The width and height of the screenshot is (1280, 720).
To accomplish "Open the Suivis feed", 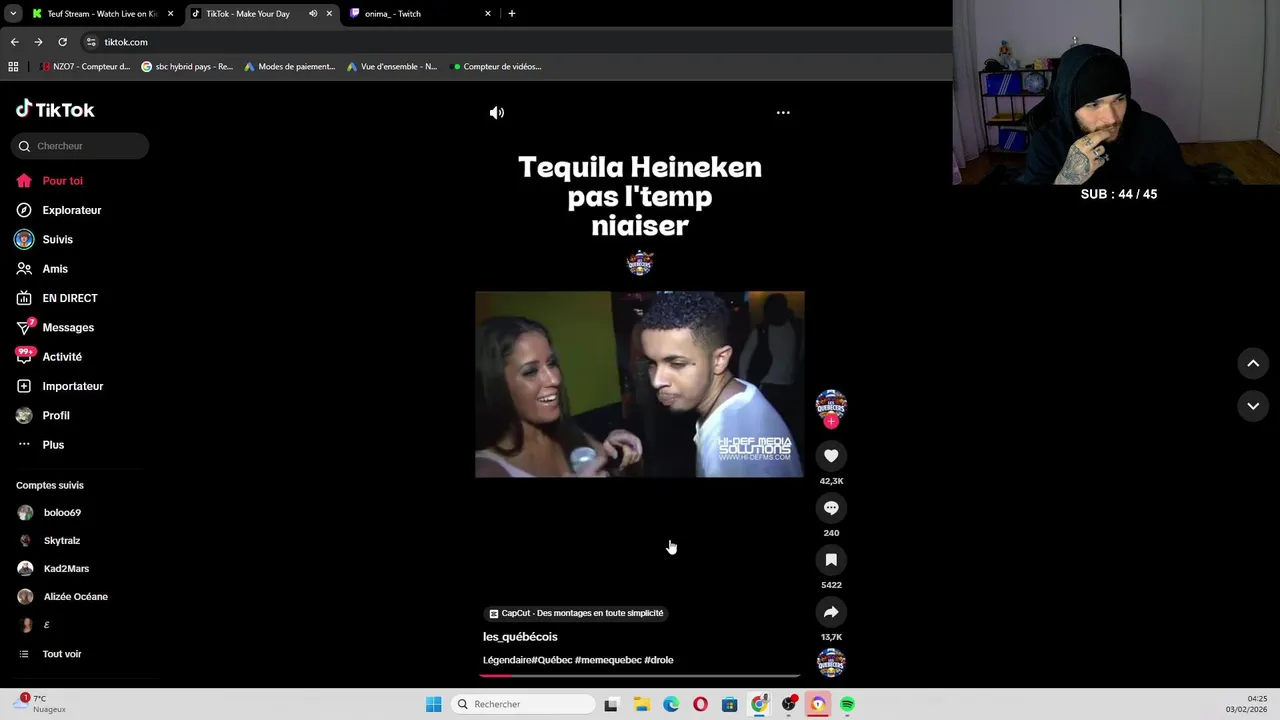I will (x=45, y=240).
